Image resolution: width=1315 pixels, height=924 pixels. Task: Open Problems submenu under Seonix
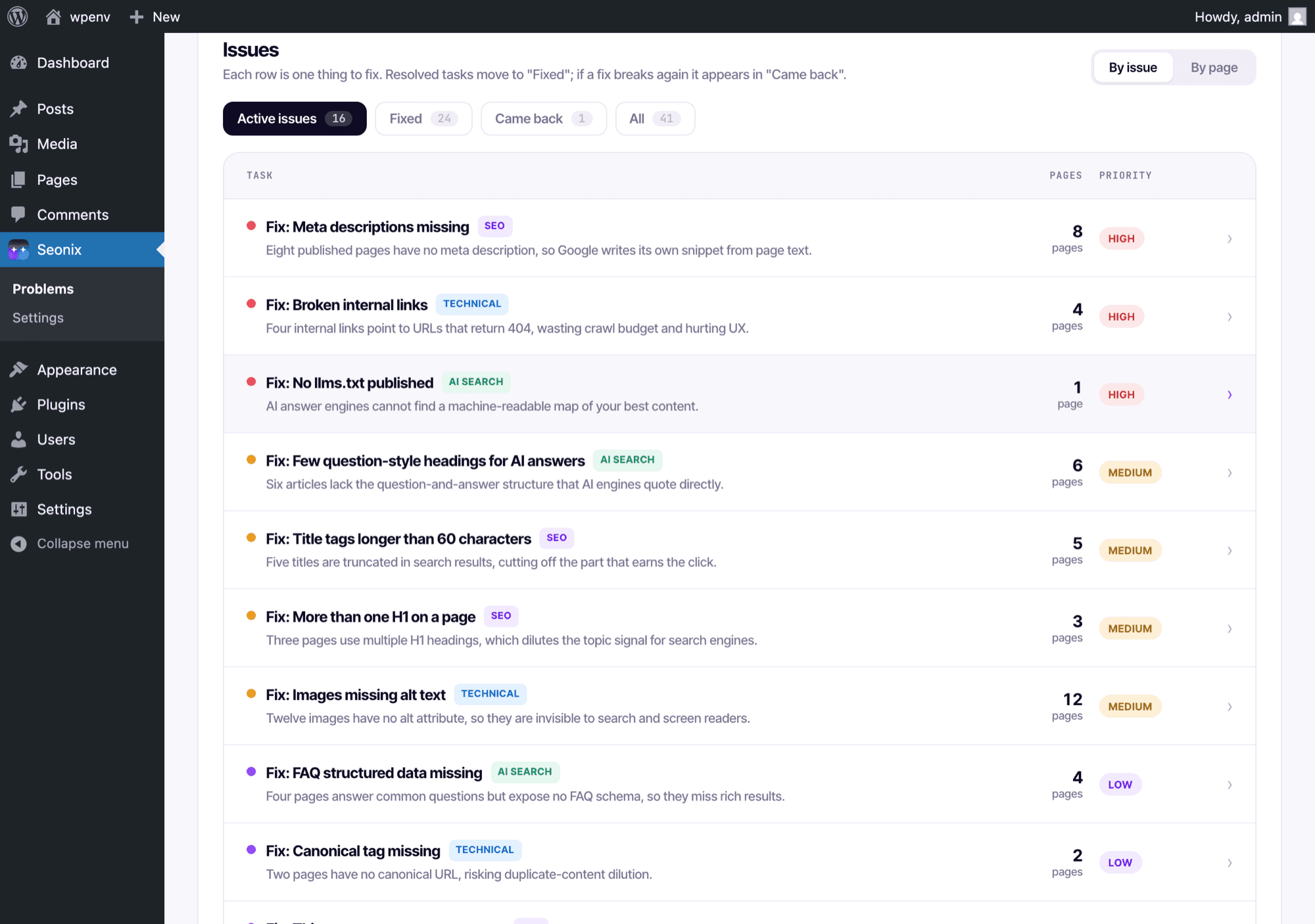click(43, 289)
